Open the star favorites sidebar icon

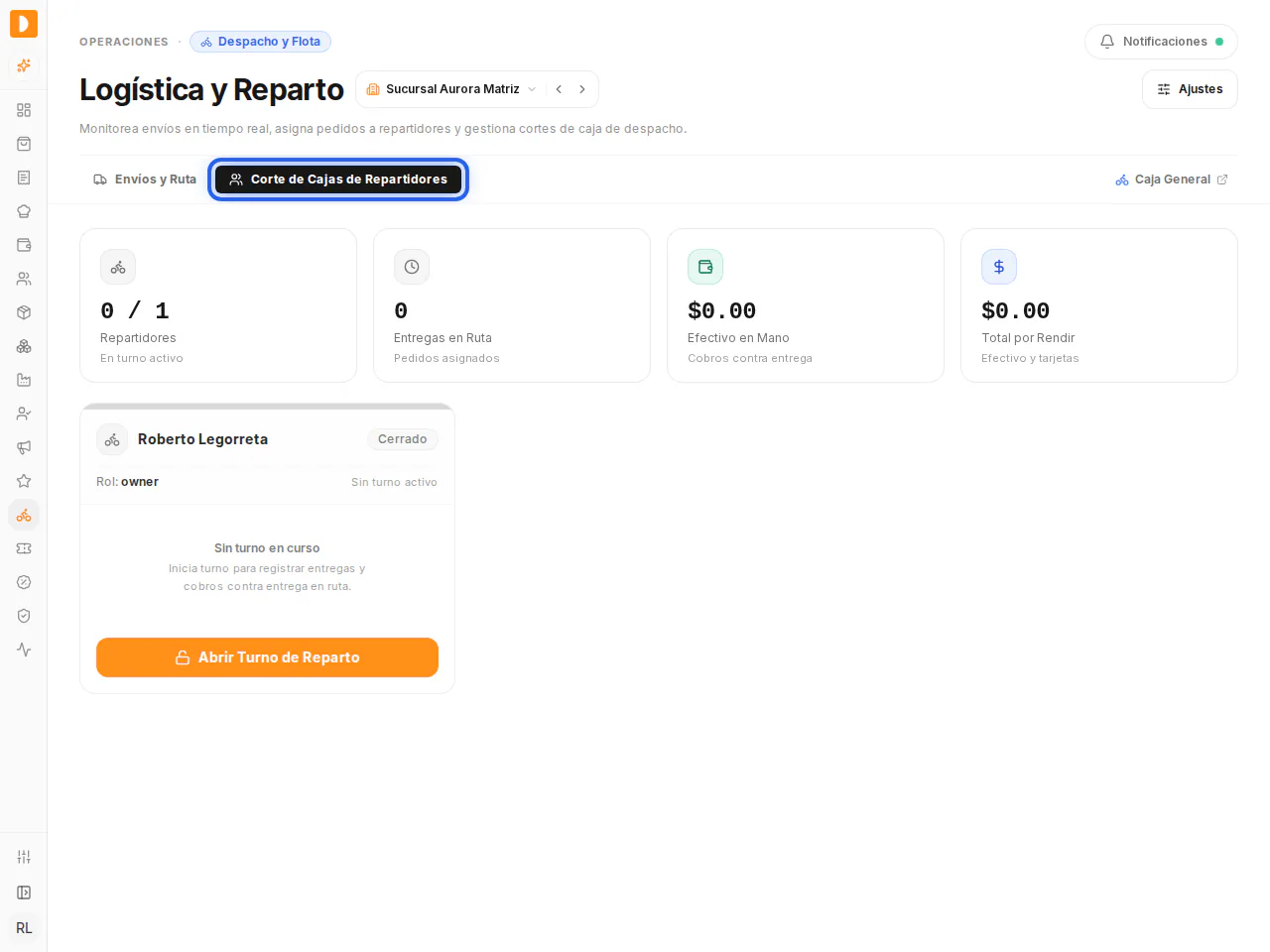(24, 481)
